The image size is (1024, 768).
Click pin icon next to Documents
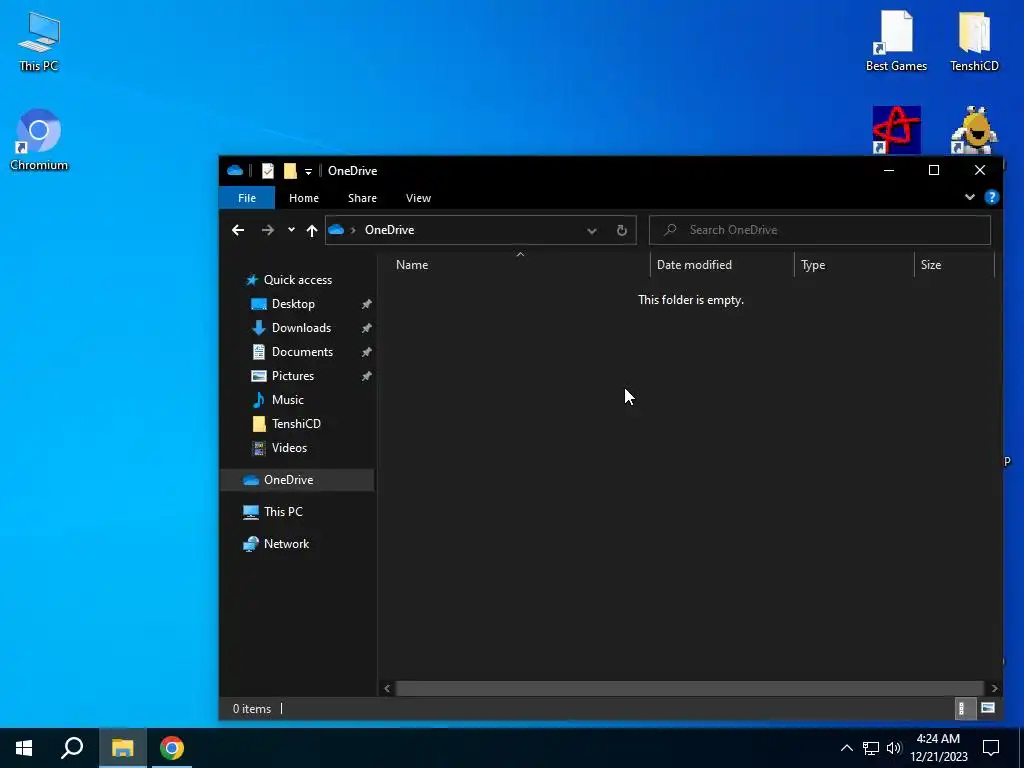[366, 353]
